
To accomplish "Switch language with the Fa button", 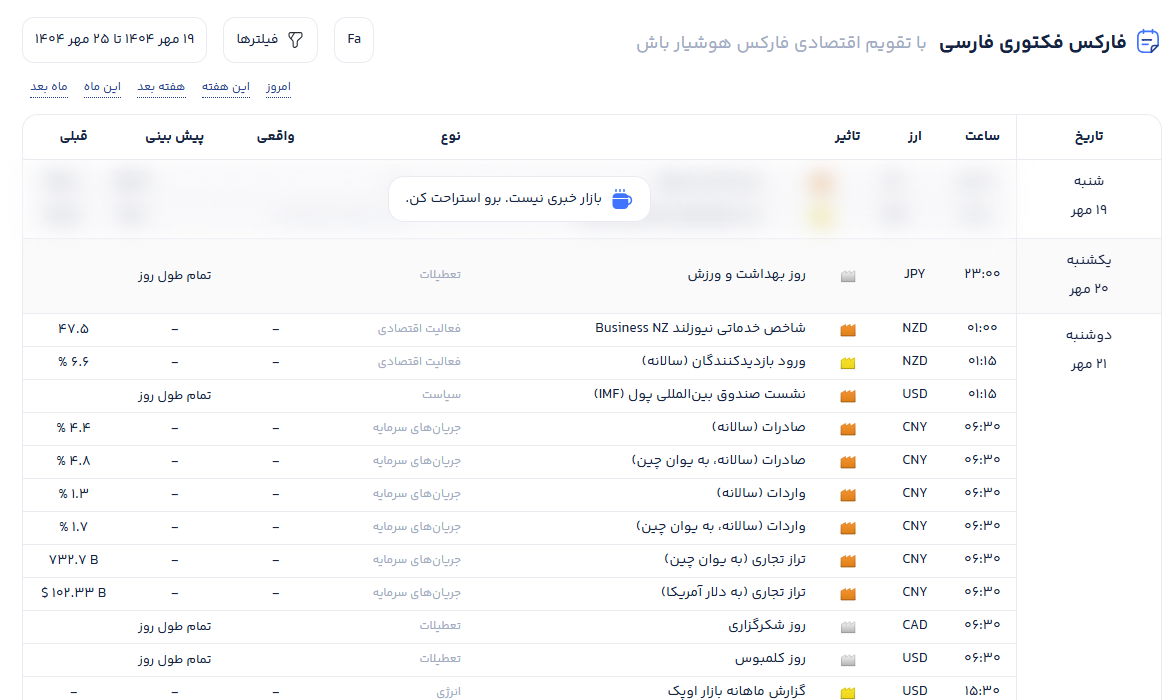I will [x=354, y=40].
